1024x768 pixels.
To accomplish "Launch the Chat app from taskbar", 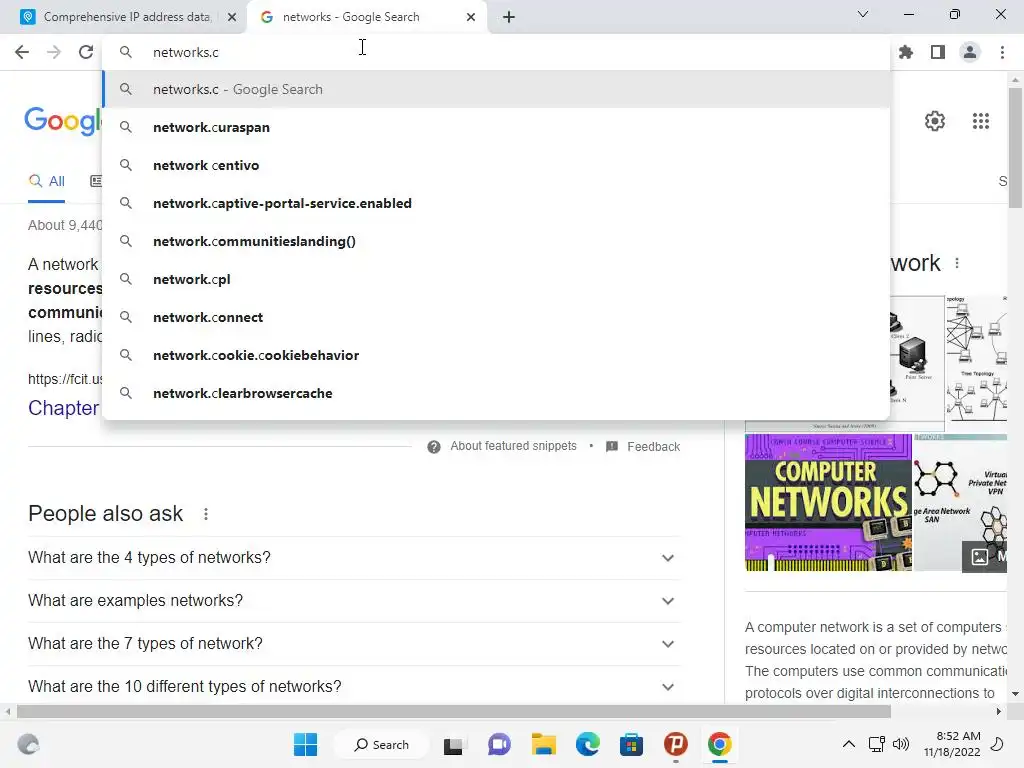I will coord(499,744).
